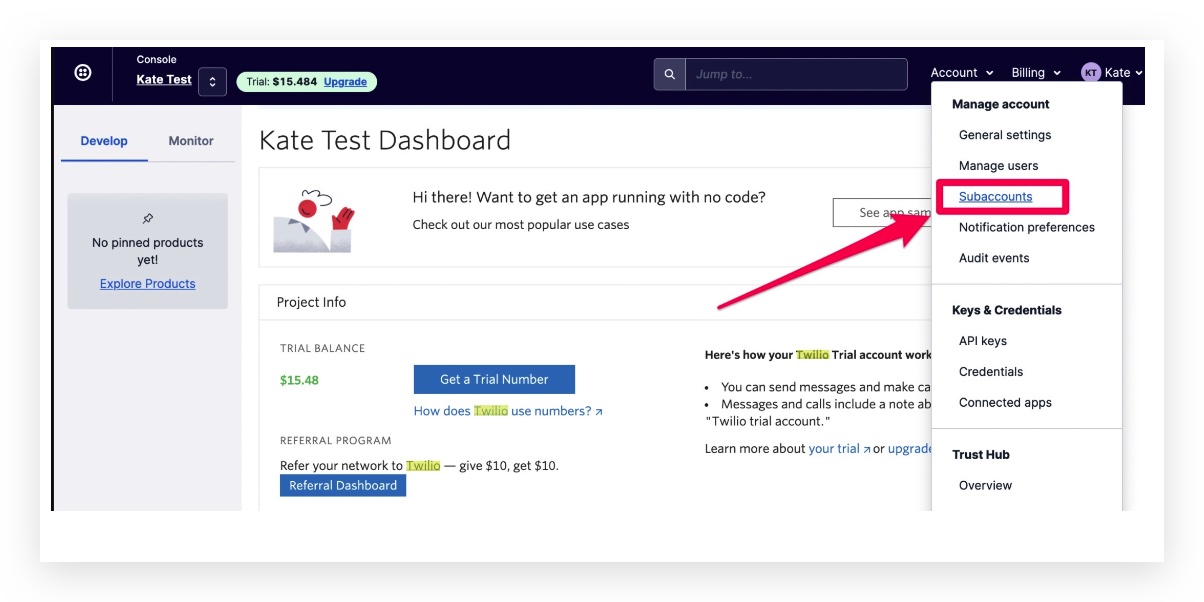This screenshot has height=602, width=1204.
Task: Click the no-code app illustration
Action: point(314,220)
